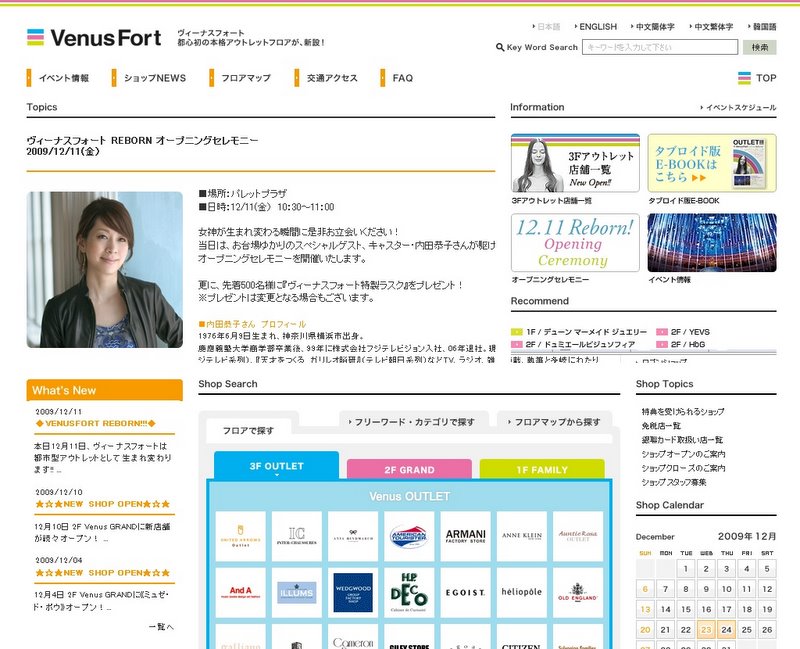The width and height of the screenshot is (800, 649).
Task: Click the Venus Fort logo
Action: [x=94, y=37]
